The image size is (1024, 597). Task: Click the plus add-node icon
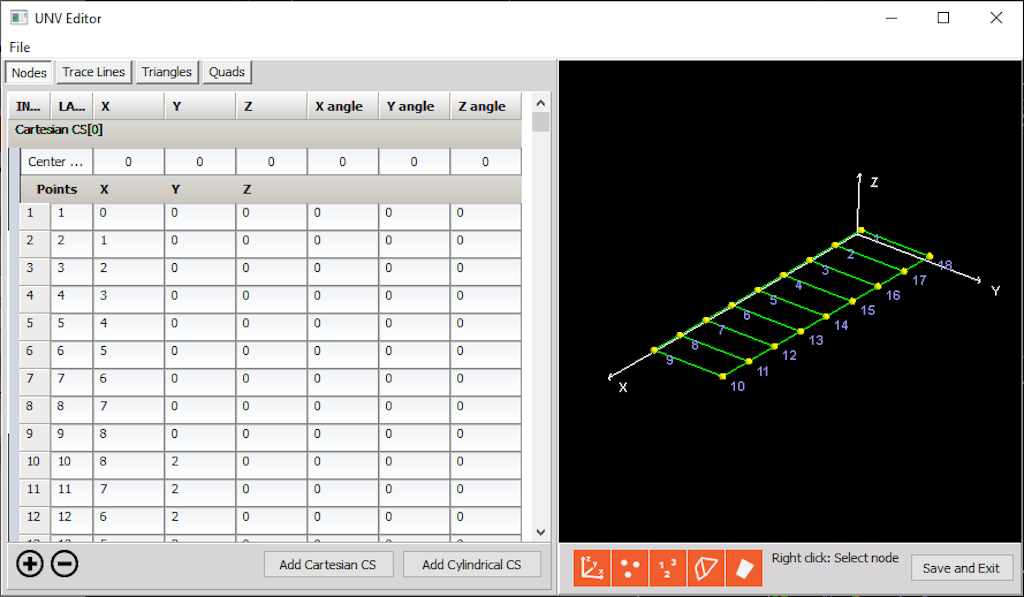pos(30,564)
